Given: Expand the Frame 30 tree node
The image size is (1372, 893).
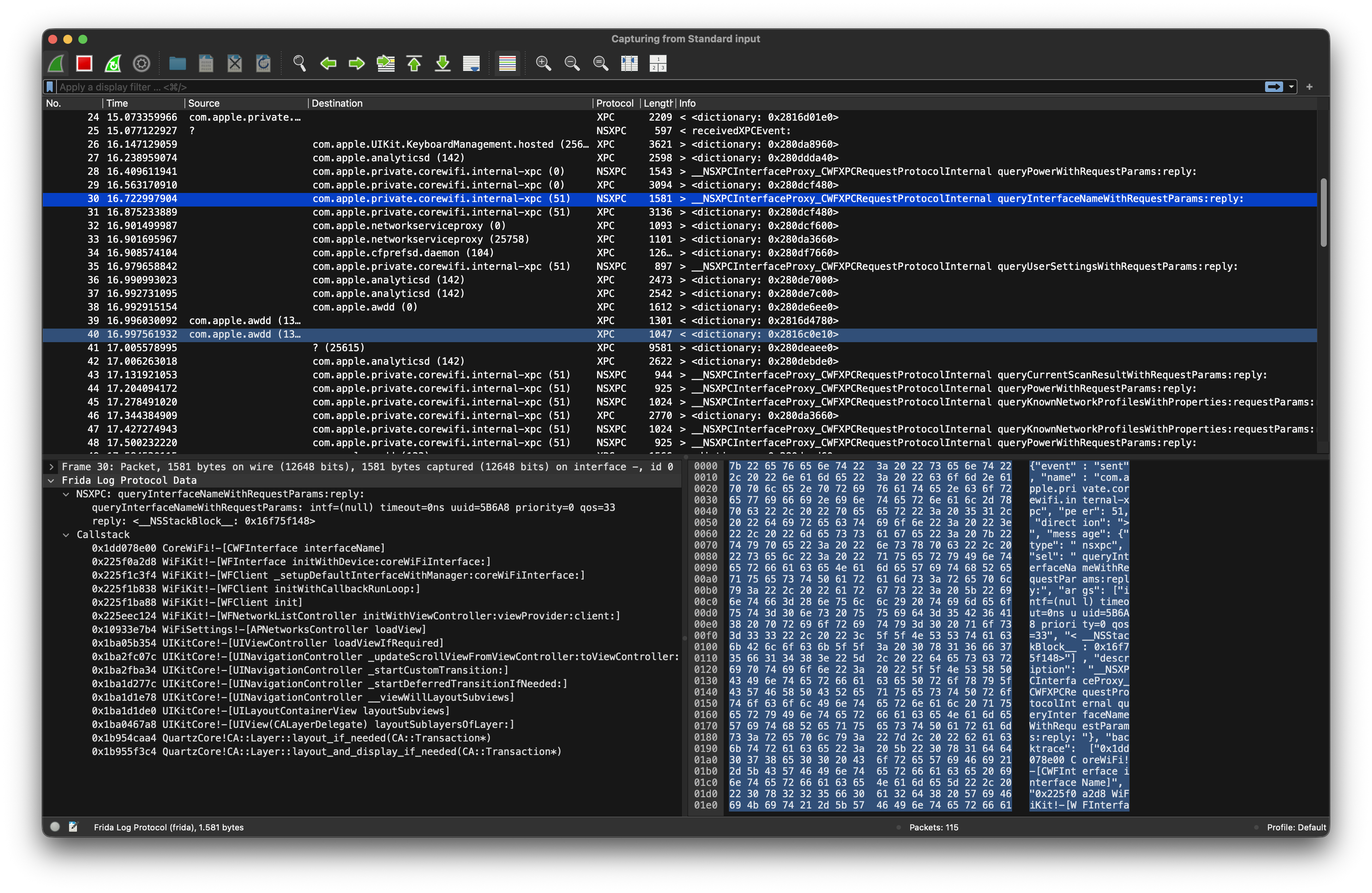Looking at the screenshot, I should click(x=51, y=467).
